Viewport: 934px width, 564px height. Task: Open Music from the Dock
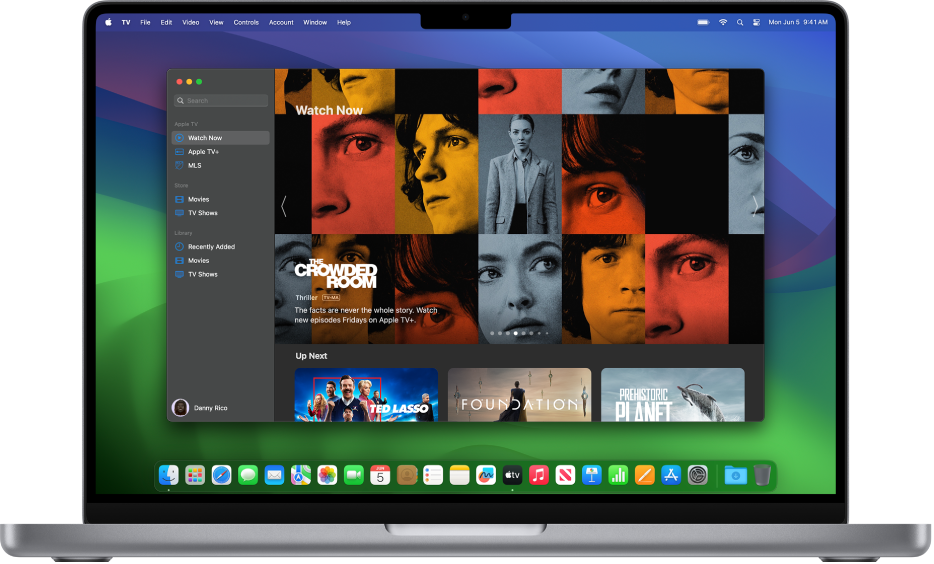(x=538, y=475)
